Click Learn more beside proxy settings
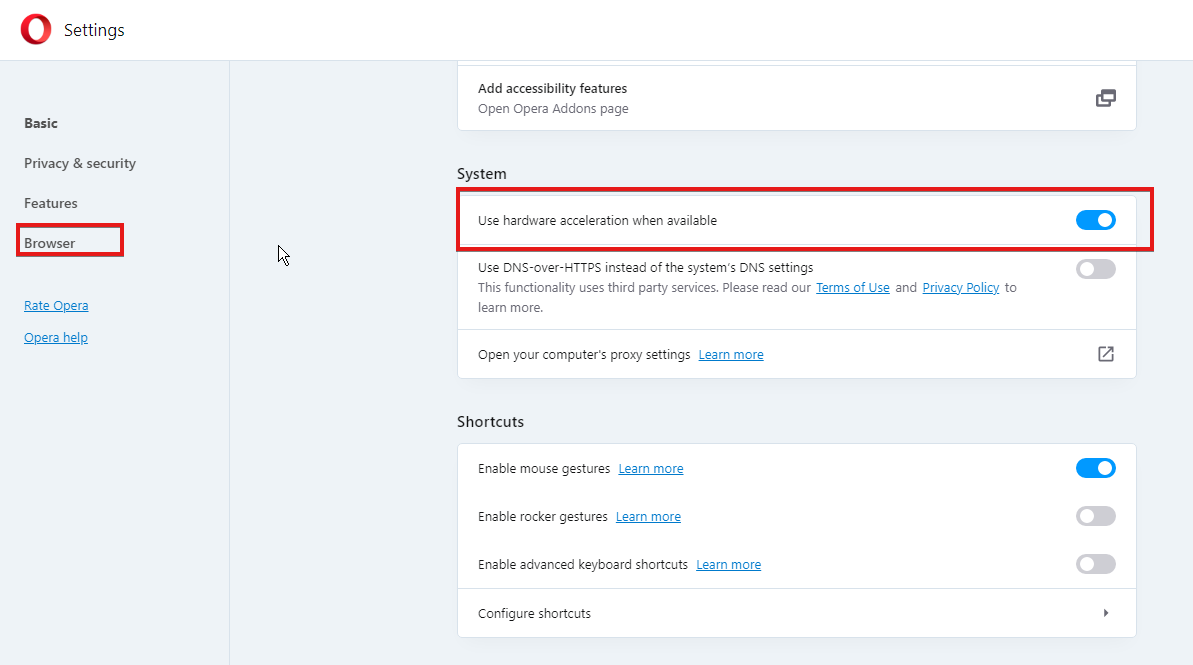1193x665 pixels. 731,355
